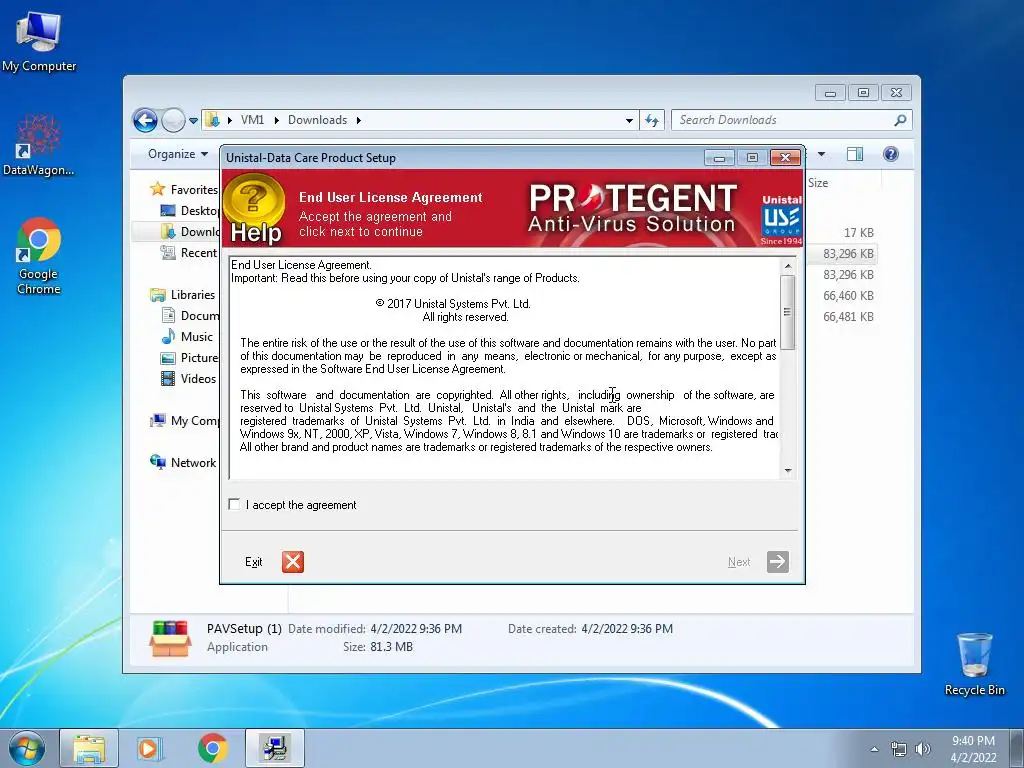Click My Computer desktop icon
This screenshot has width=1024, height=768.
coord(39,42)
